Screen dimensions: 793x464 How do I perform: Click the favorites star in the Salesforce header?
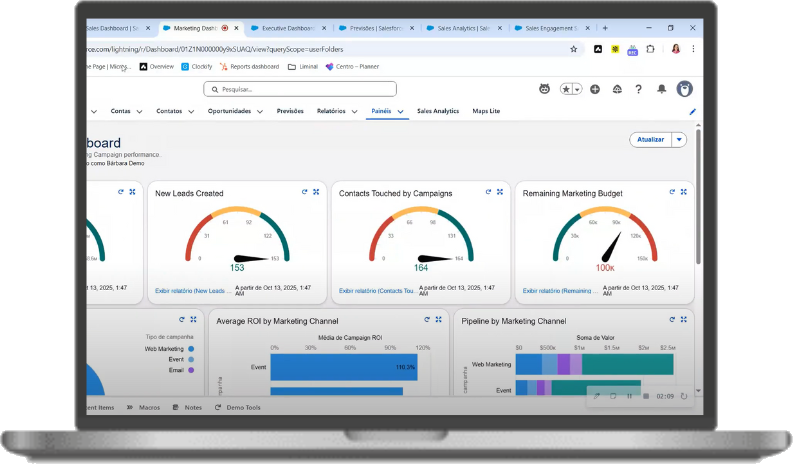566,89
